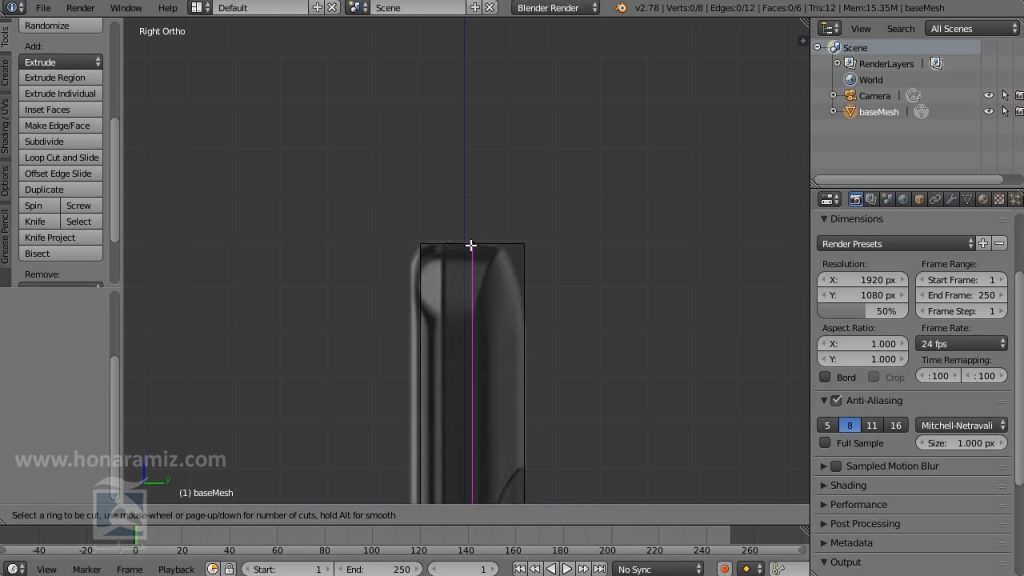
Task: Click the X icon to delete Scene
Action: click(x=490, y=8)
